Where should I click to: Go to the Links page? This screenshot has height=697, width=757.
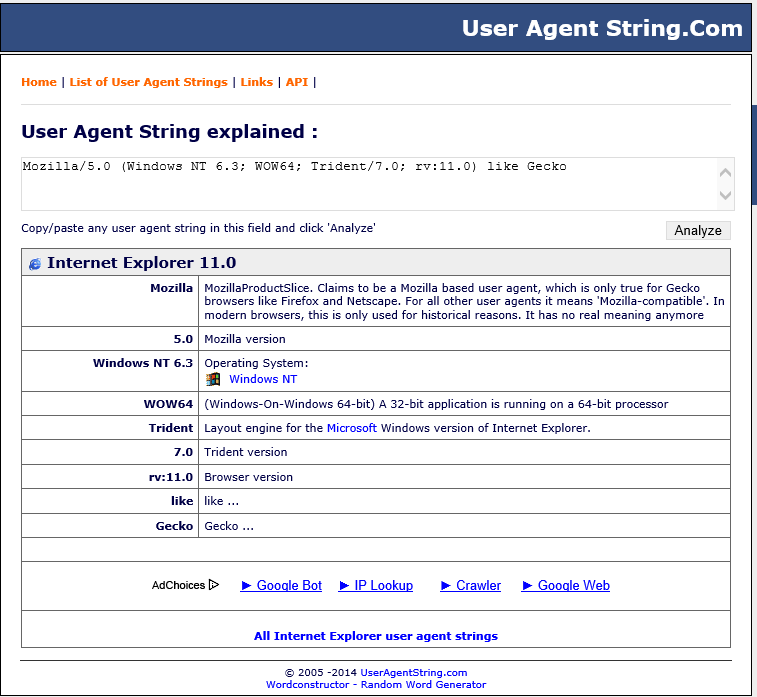[256, 82]
